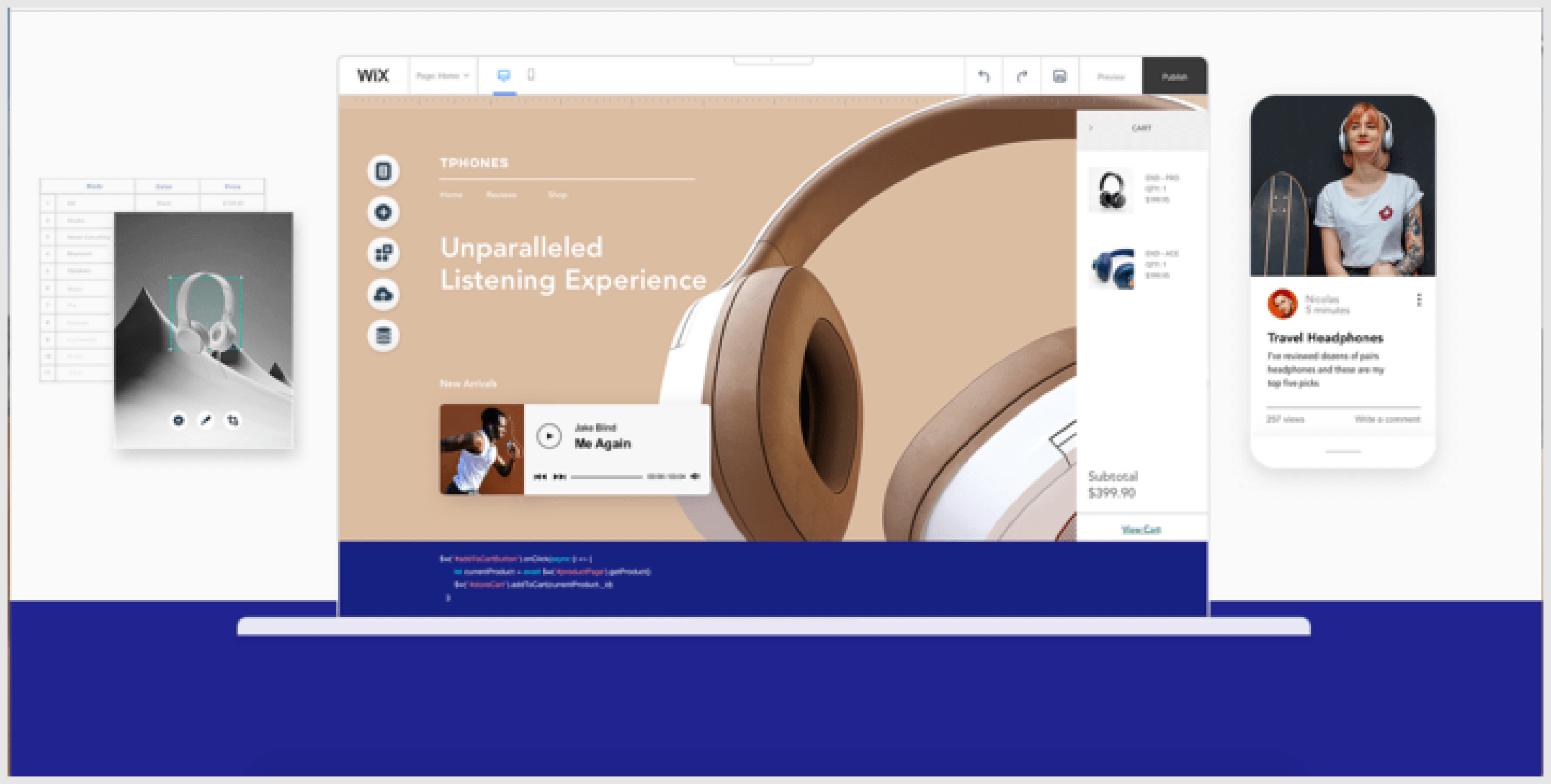Click the collapsed handle tab at editor top
Screen dimensions: 1551x784
click(773, 60)
